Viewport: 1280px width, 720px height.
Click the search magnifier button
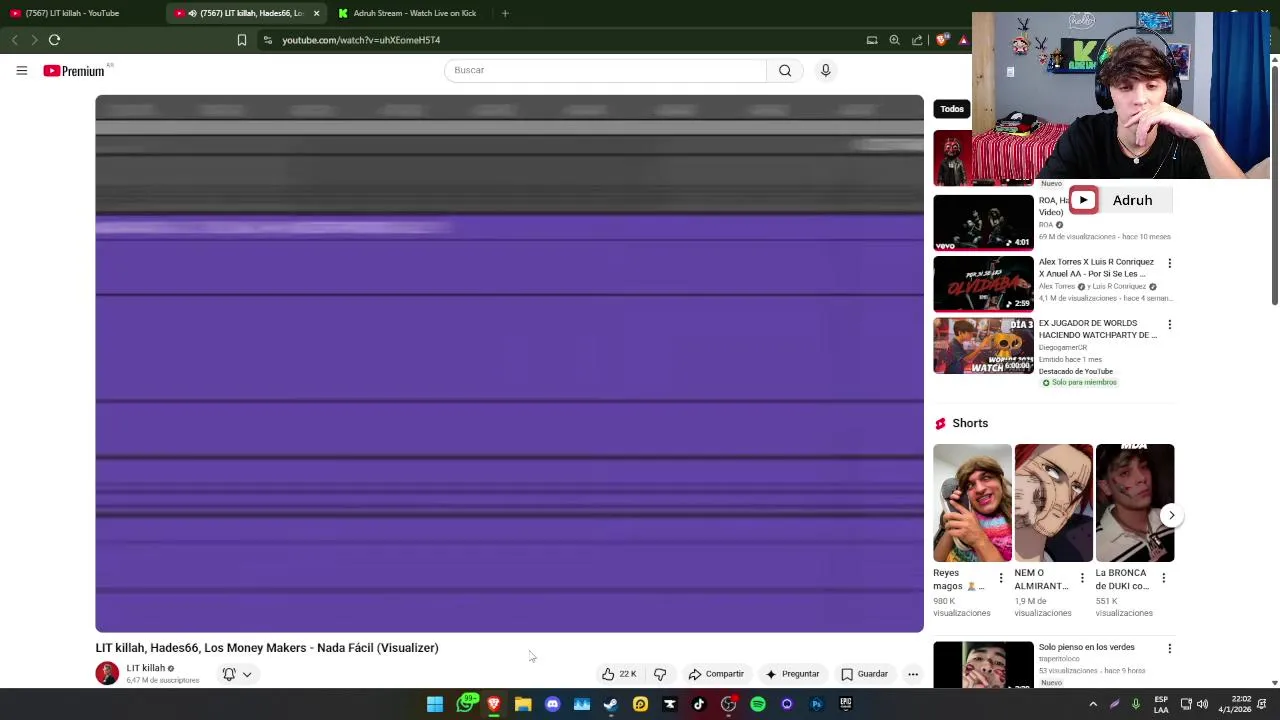[x=785, y=70]
